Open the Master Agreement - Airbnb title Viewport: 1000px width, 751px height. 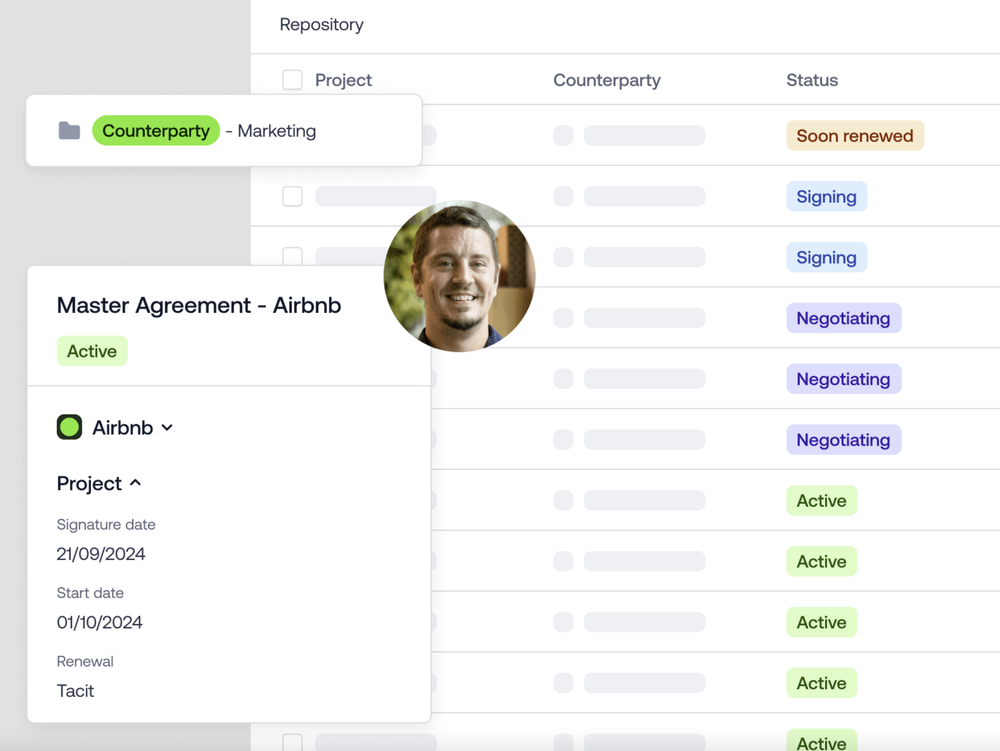[x=198, y=306]
